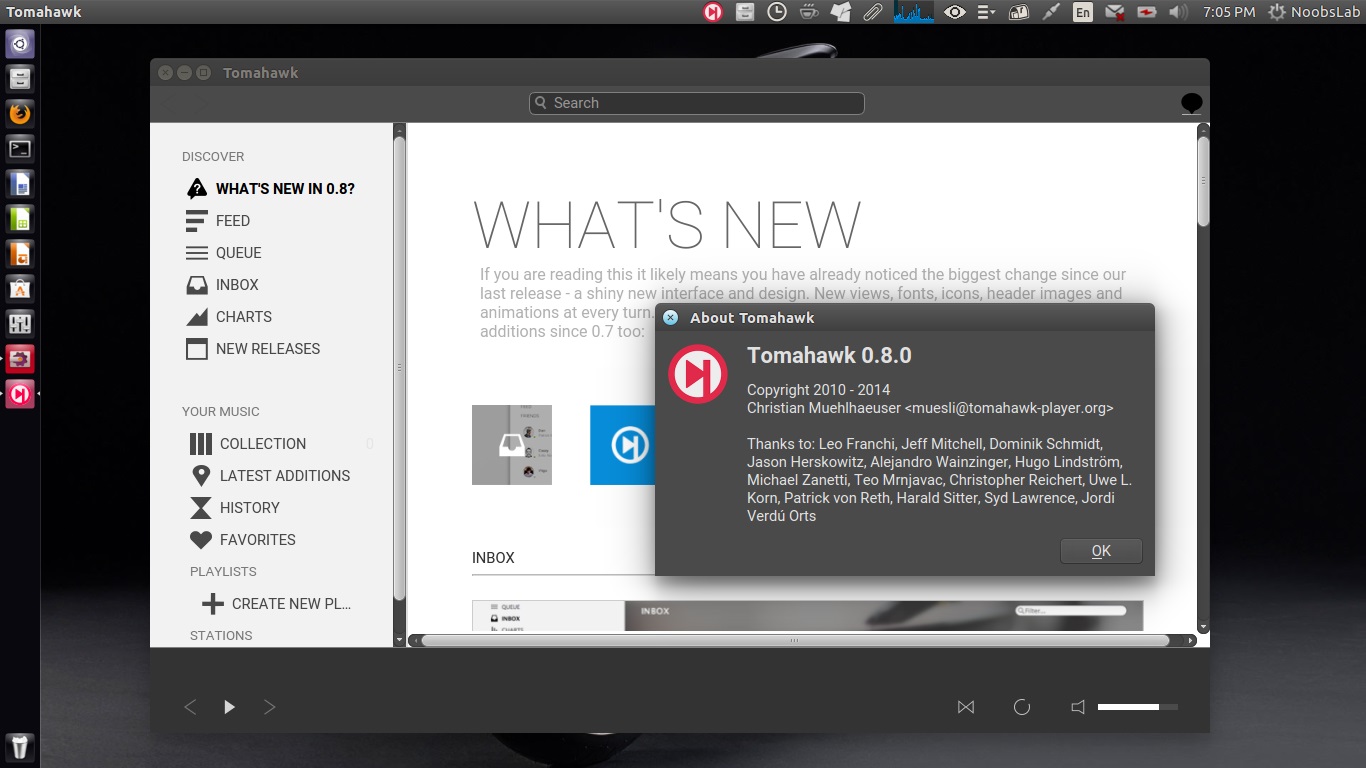The width and height of the screenshot is (1366, 768).
Task: Click the Create New Playlist plus icon
Action: click(213, 603)
